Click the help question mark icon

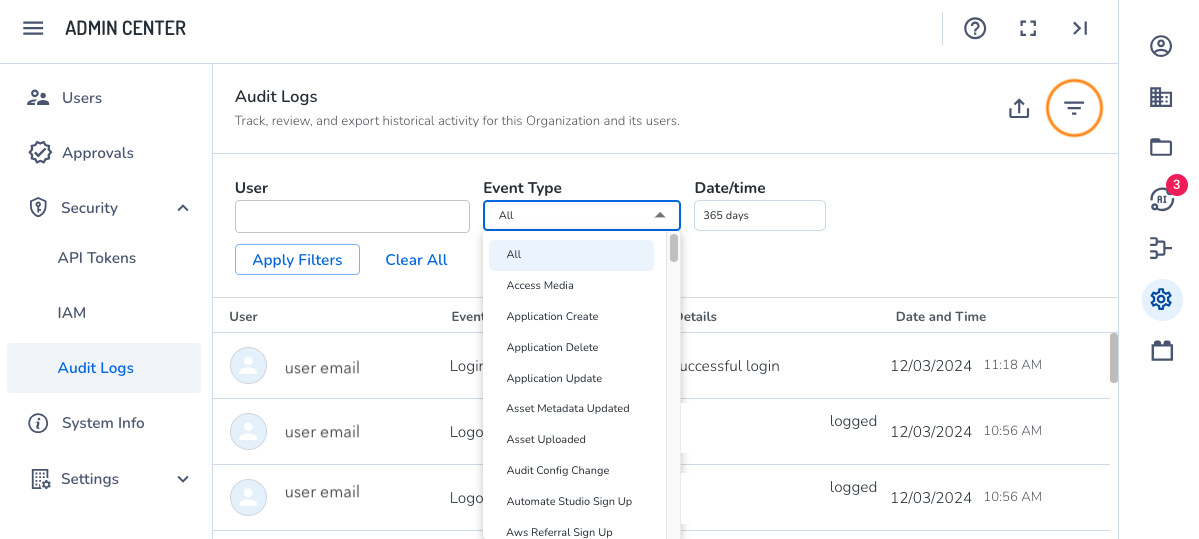point(975,28)
